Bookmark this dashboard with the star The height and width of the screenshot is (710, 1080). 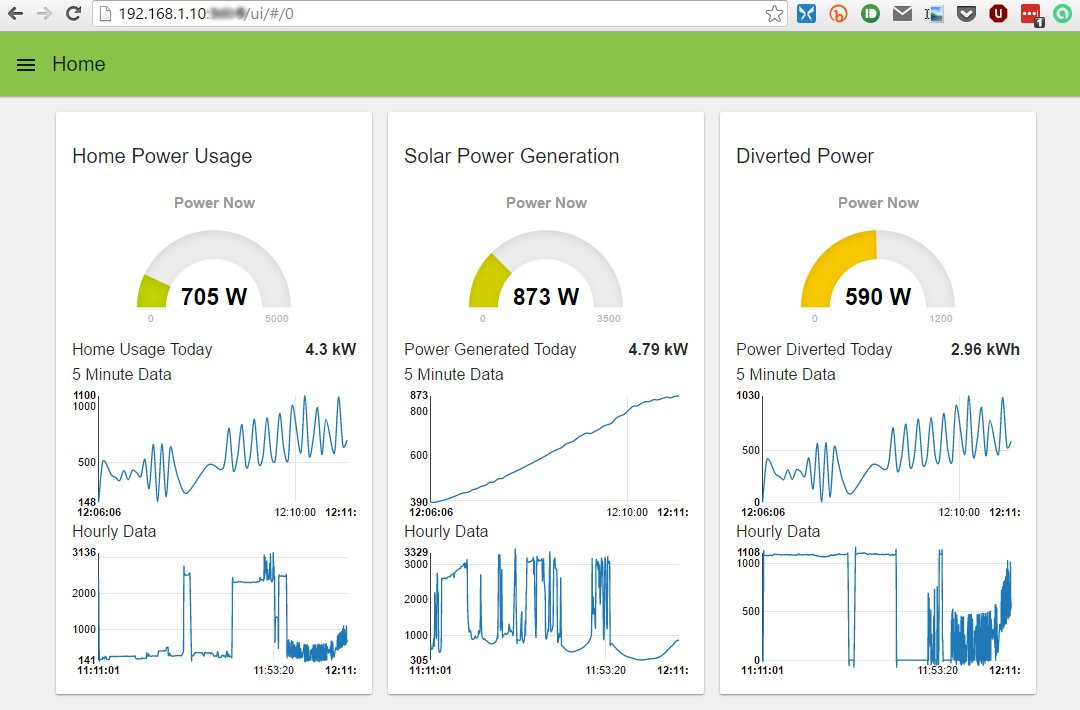click(775, 14)
